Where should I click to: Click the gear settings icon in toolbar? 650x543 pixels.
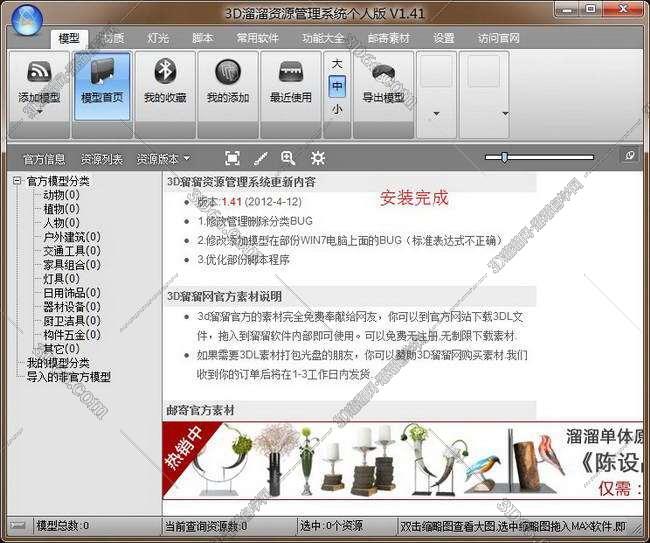(x=318, y=158)
